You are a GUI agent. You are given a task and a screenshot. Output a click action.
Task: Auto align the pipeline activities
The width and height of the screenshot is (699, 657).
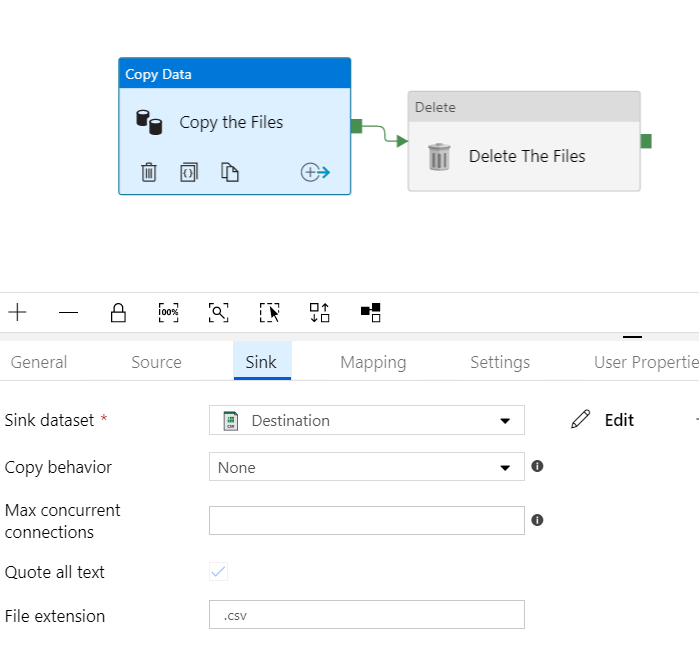pos(320,312)
